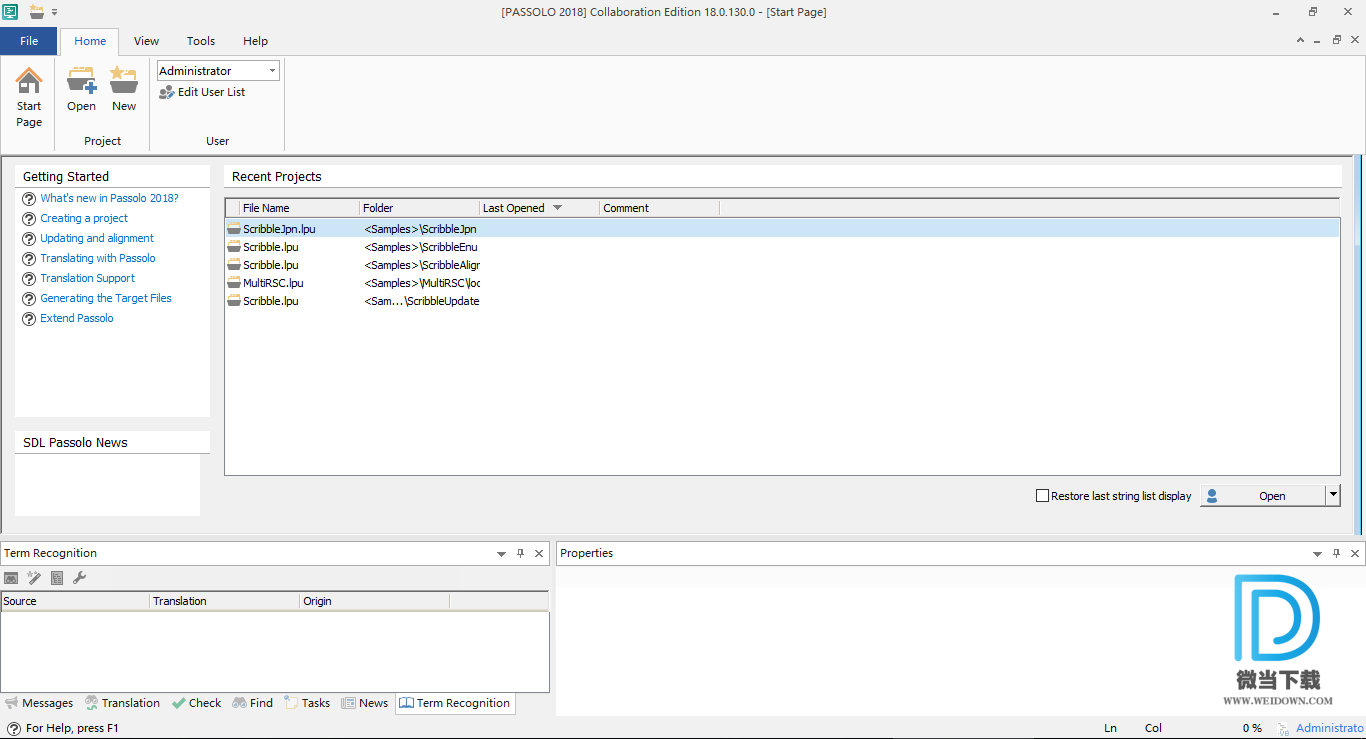Click help icon beside Extend Passolo

coord(29,319)
